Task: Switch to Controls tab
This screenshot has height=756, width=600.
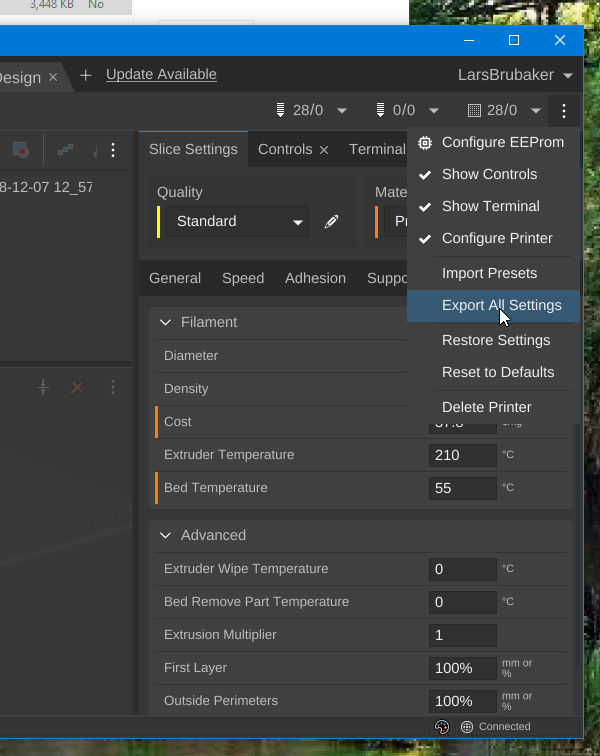Action: pos(285,149)
